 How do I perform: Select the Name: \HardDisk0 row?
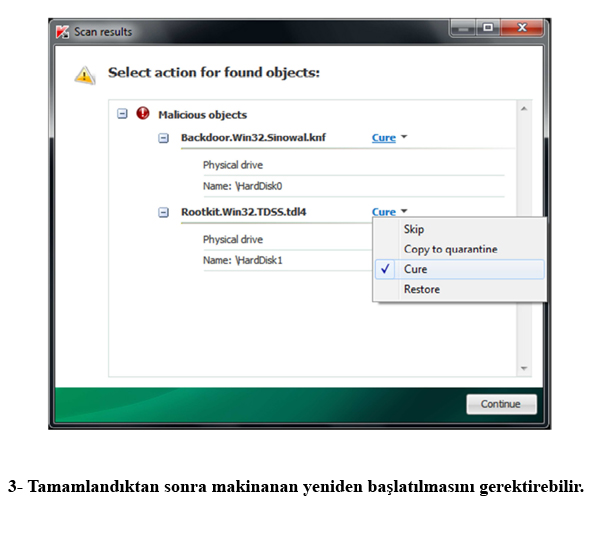point(353,186)
